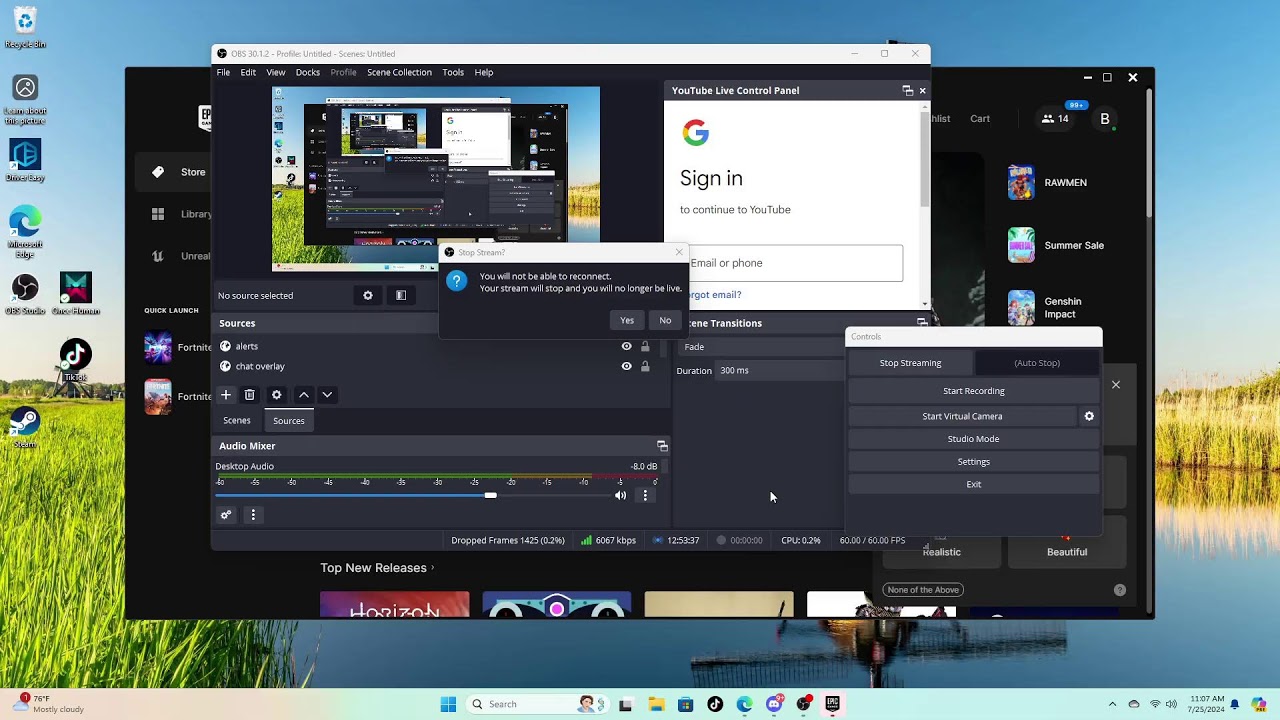The image size is (1280, 720).
Task: Open Library in Epic Games sidebar
Action: pos(182,214)
